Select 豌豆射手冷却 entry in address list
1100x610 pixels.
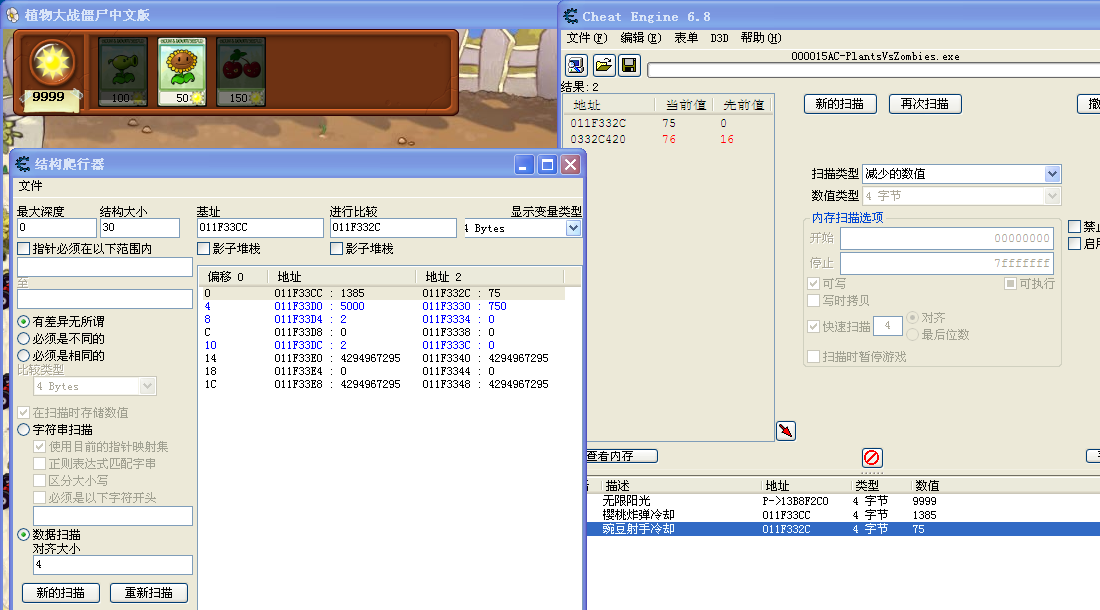842,529
